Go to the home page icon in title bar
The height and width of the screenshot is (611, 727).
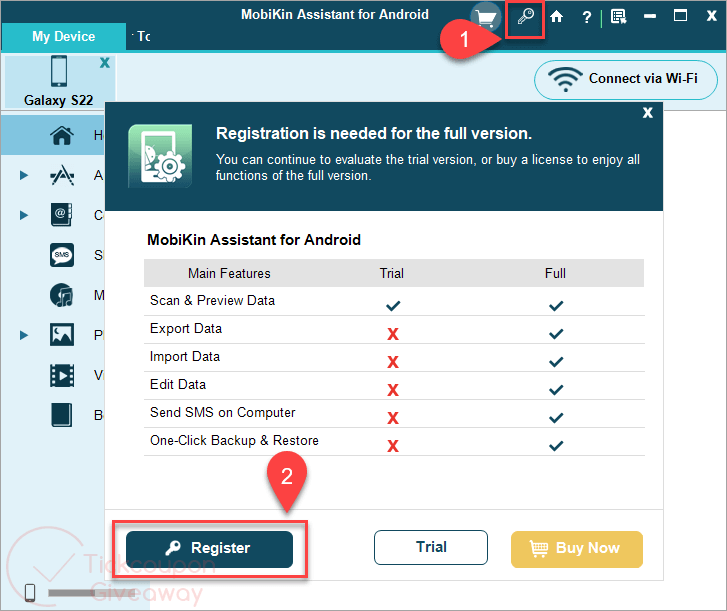[x=556, y=17]
